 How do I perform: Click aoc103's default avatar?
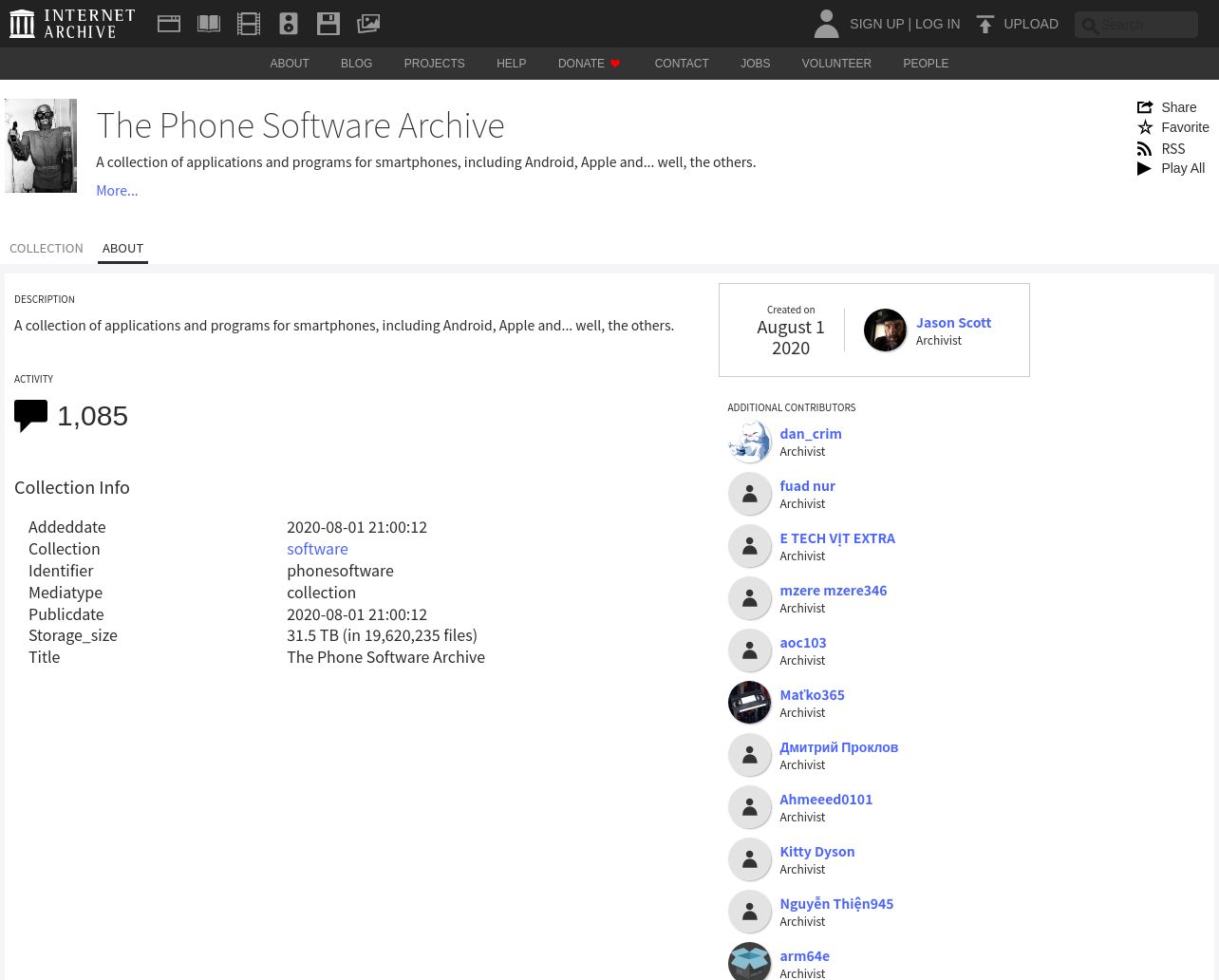pyautogui.click(x=749, y=650)
